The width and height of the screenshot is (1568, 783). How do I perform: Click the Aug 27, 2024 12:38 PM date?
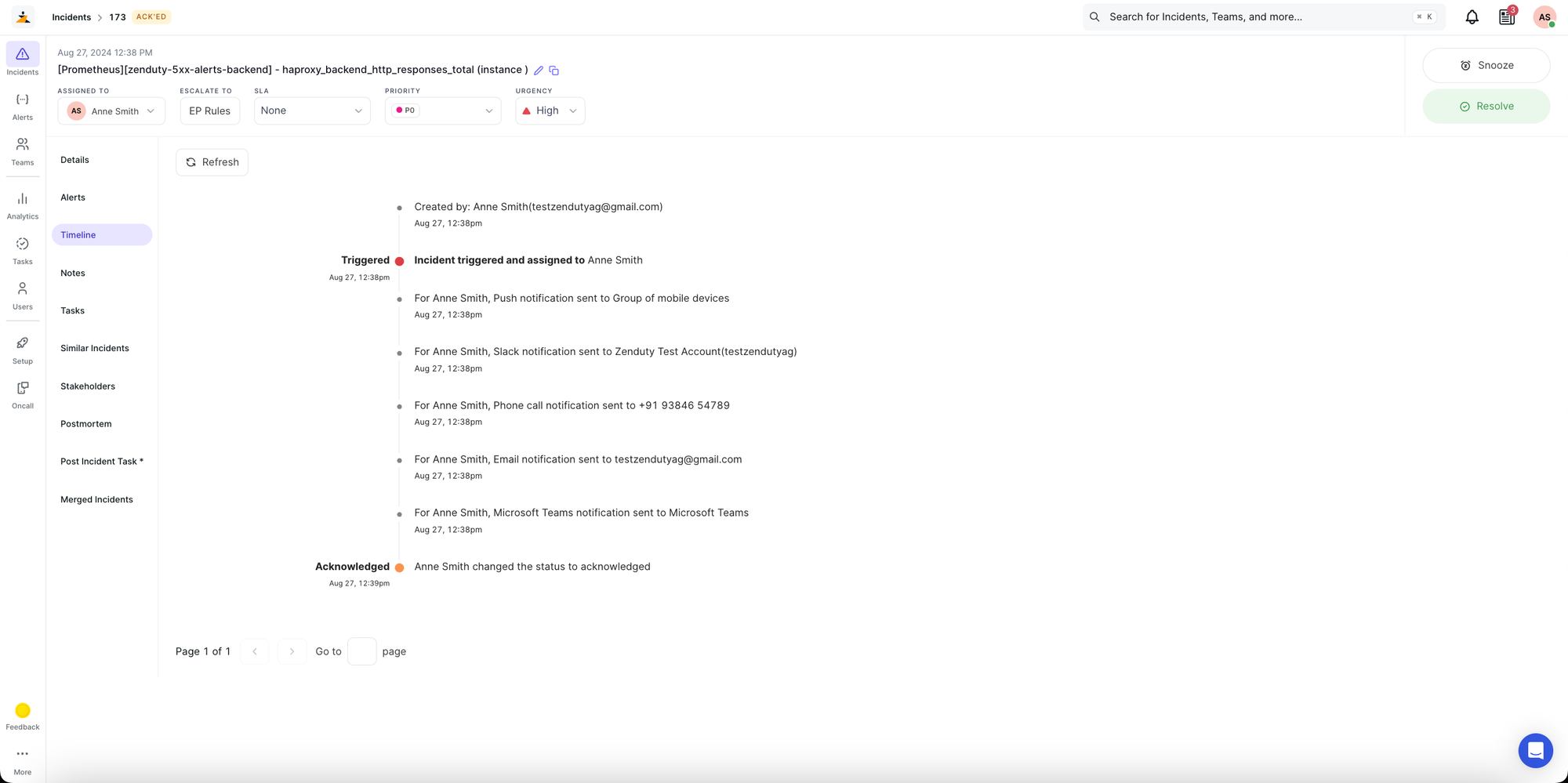click(x=105, y=53)
